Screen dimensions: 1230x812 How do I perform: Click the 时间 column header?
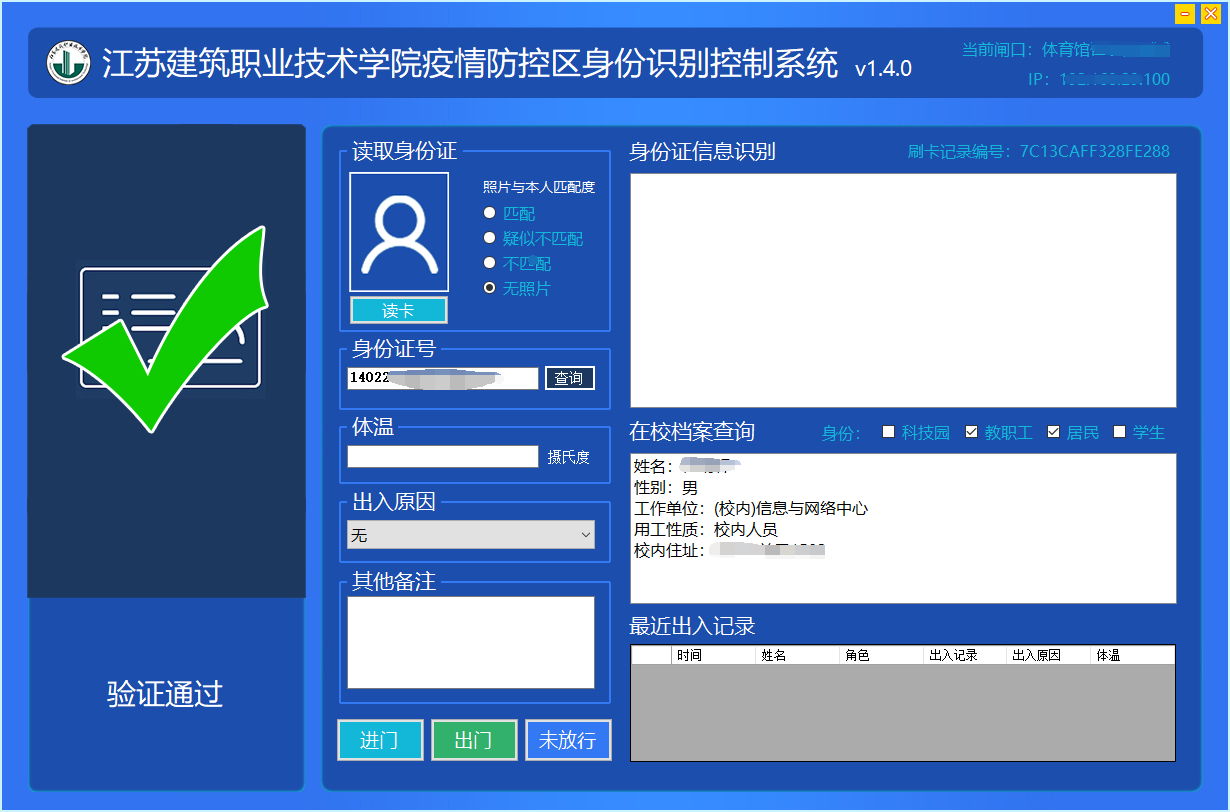(x=714, y=655)
